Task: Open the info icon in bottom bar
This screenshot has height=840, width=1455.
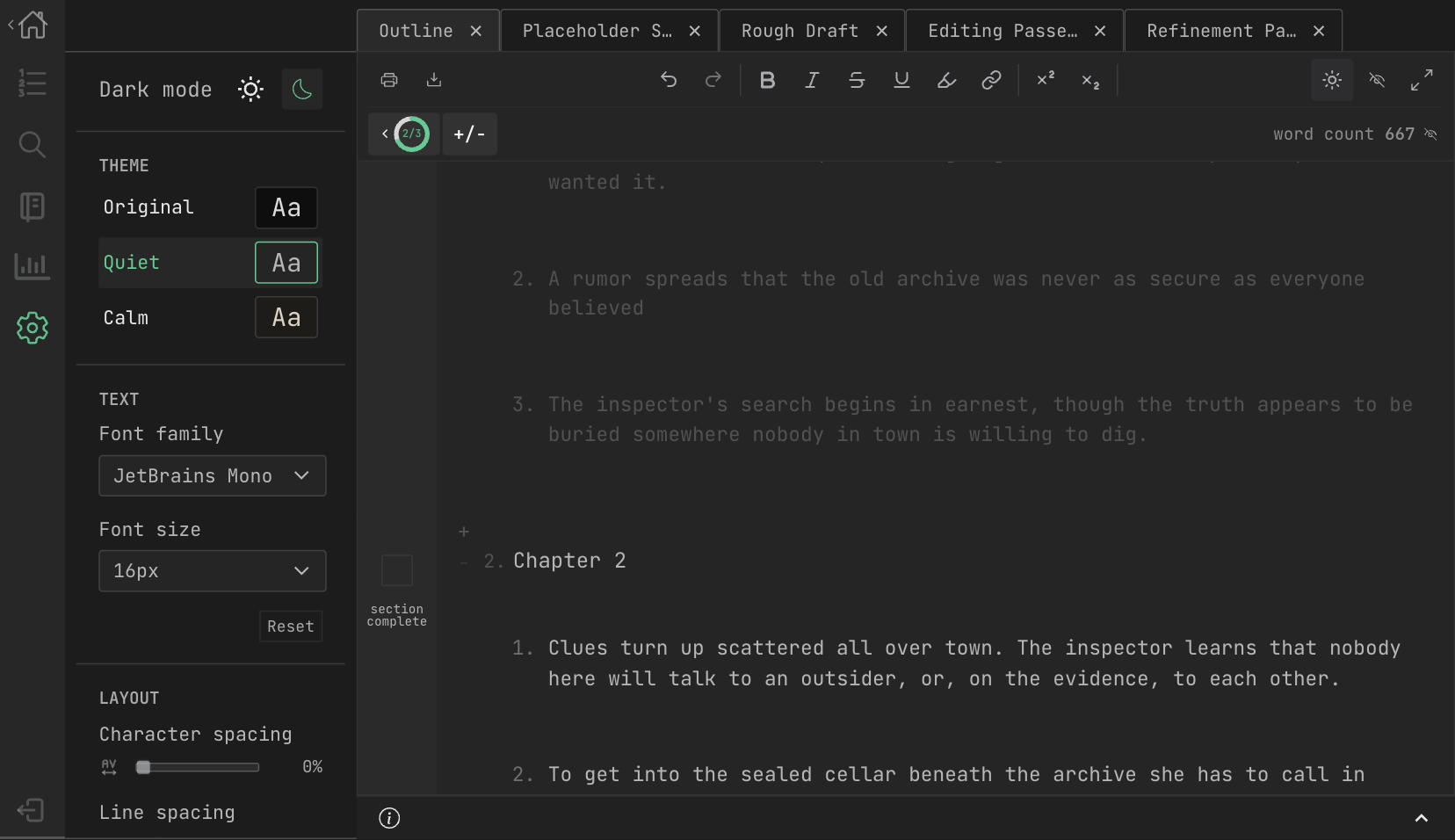Action: [x=389, y=818]
